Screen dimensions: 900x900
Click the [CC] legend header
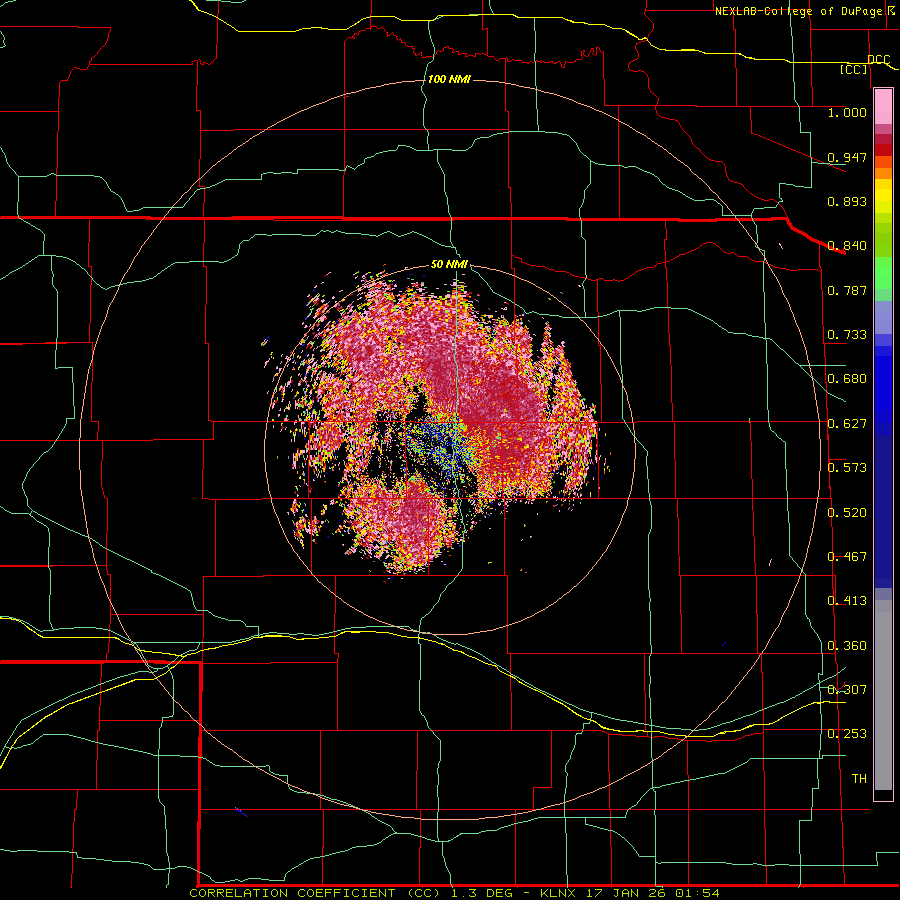pyautogui.click(x=854, y=70)
